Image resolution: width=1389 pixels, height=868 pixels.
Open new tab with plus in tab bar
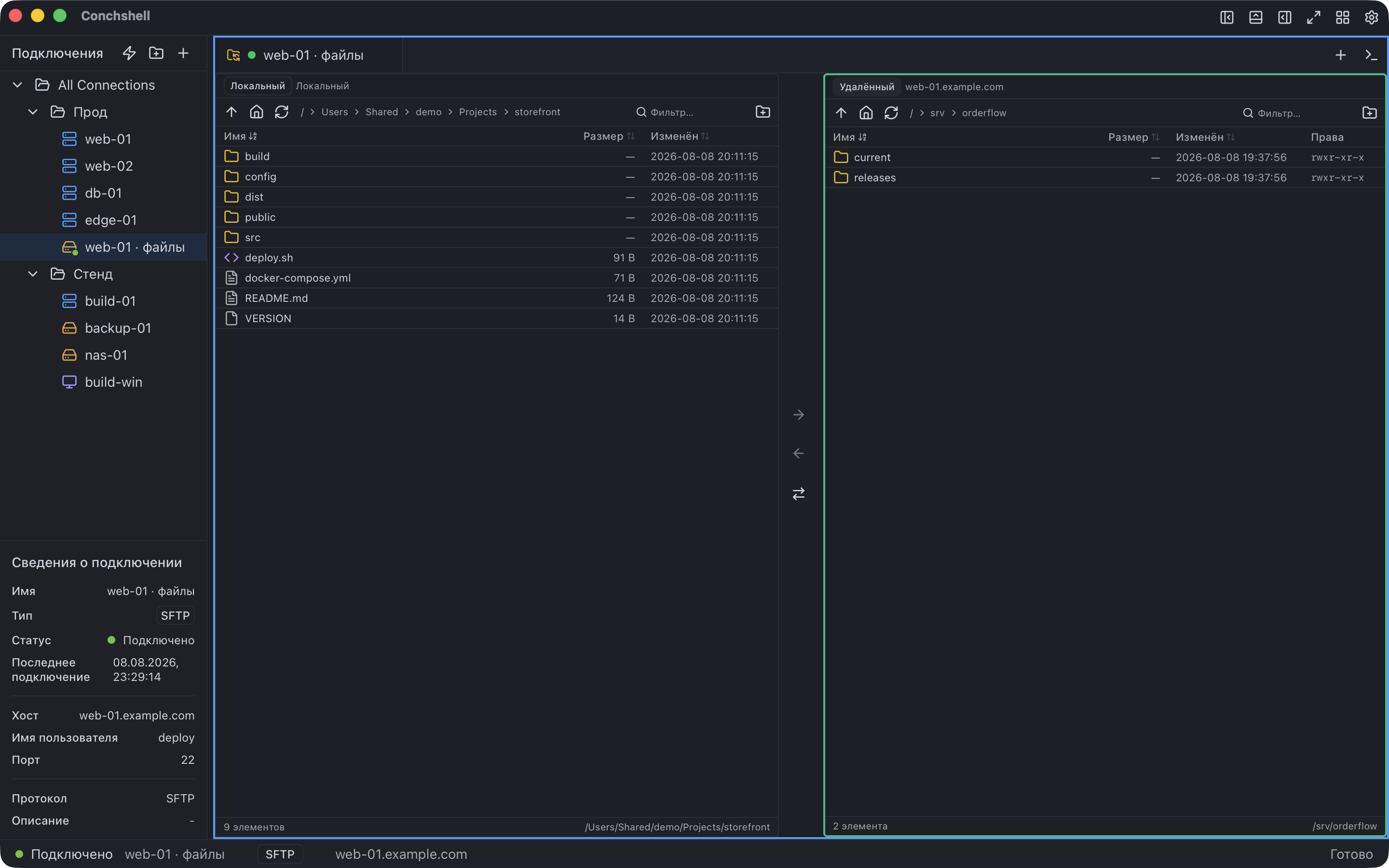pyautogui.click(x=1341, y=55)
